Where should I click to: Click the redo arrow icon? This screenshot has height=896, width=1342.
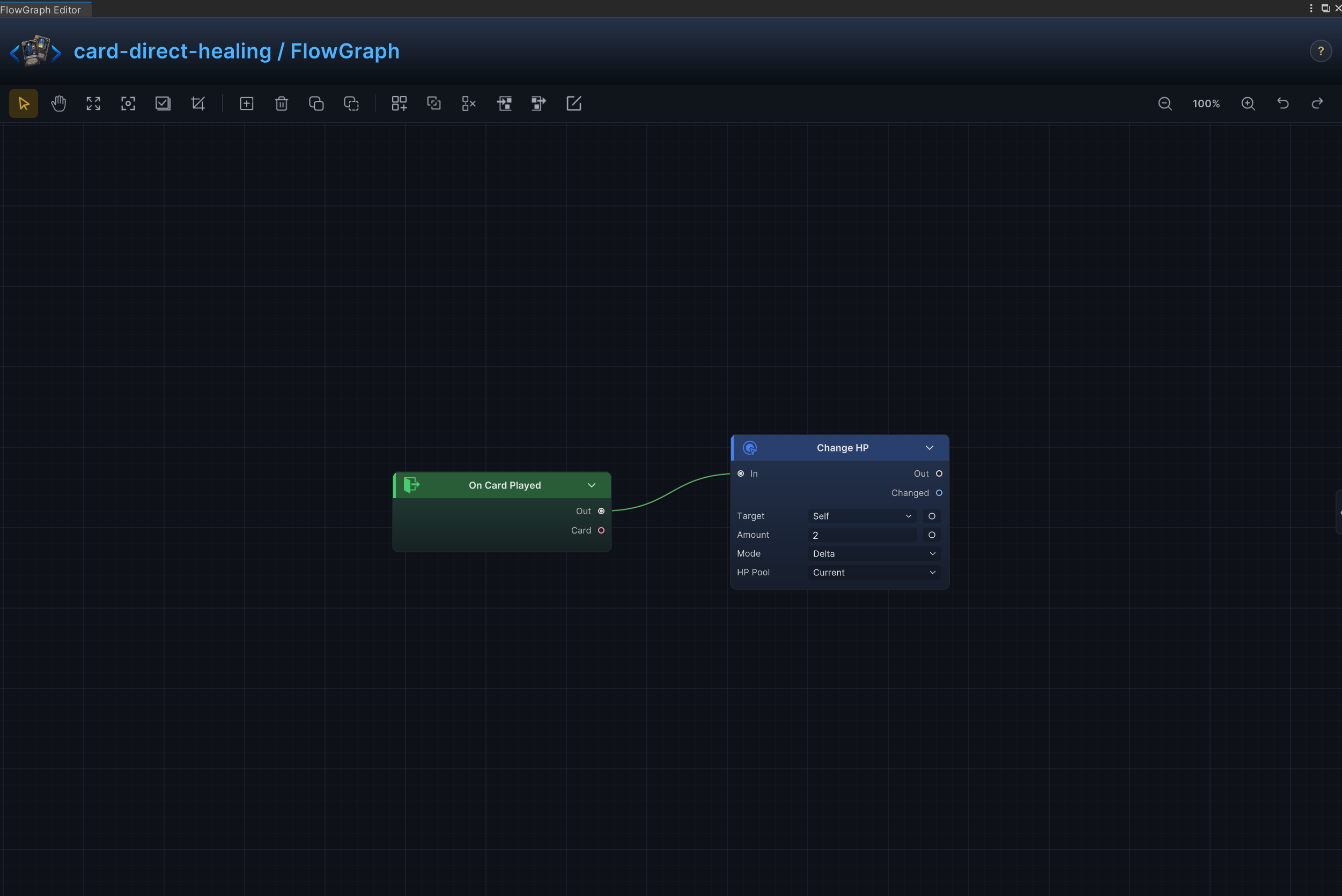[x=1317, y=103]
